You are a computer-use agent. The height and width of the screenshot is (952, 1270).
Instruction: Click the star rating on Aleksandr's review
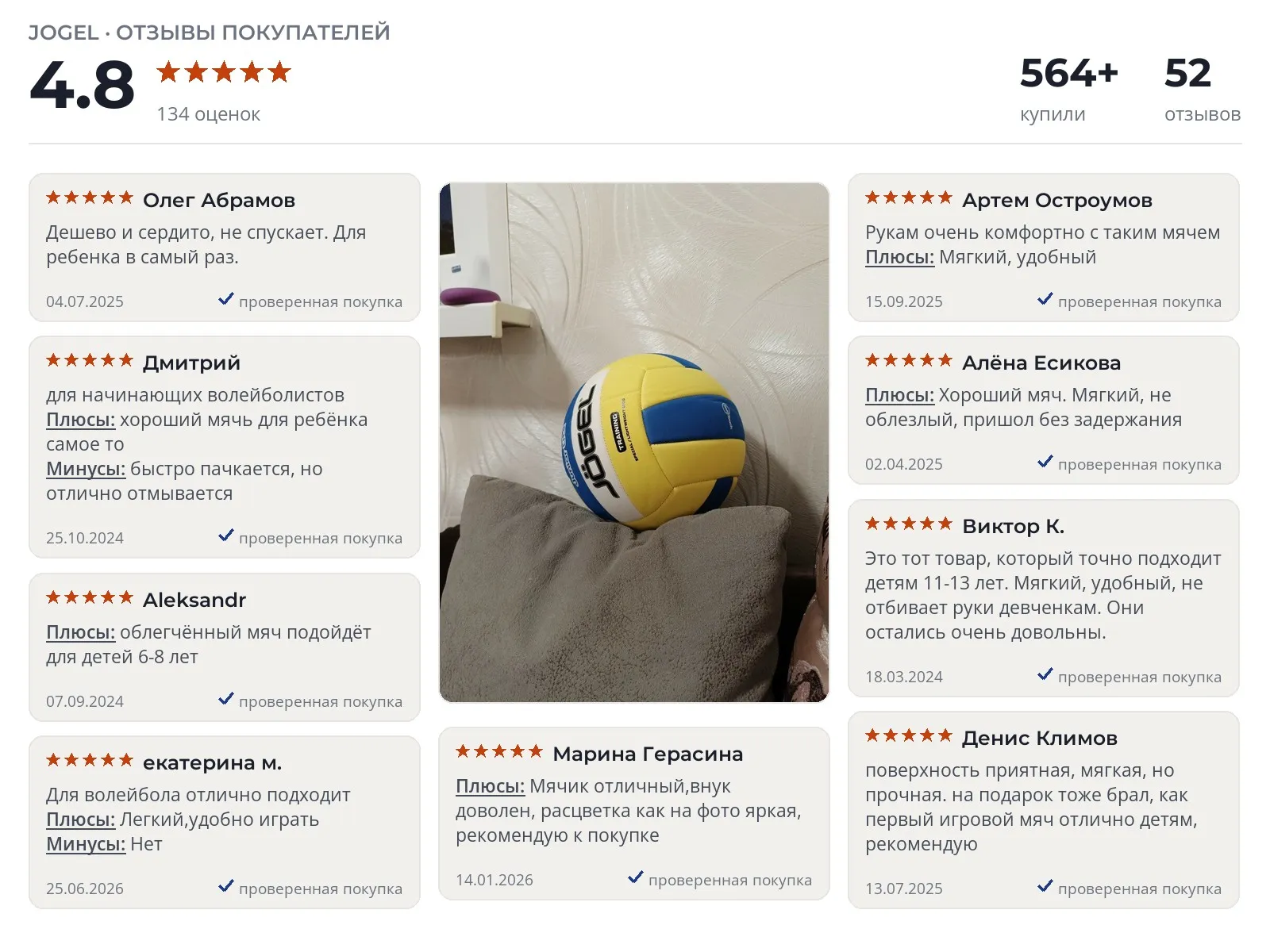(x=90, y=597)
